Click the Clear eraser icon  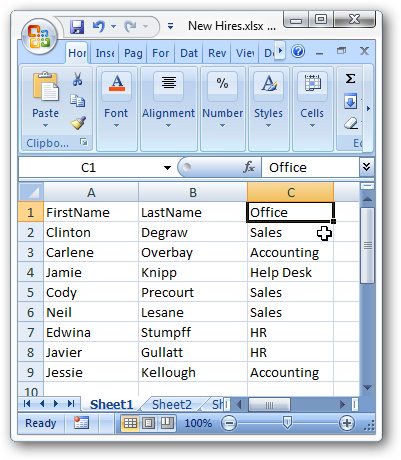[351, 123]
